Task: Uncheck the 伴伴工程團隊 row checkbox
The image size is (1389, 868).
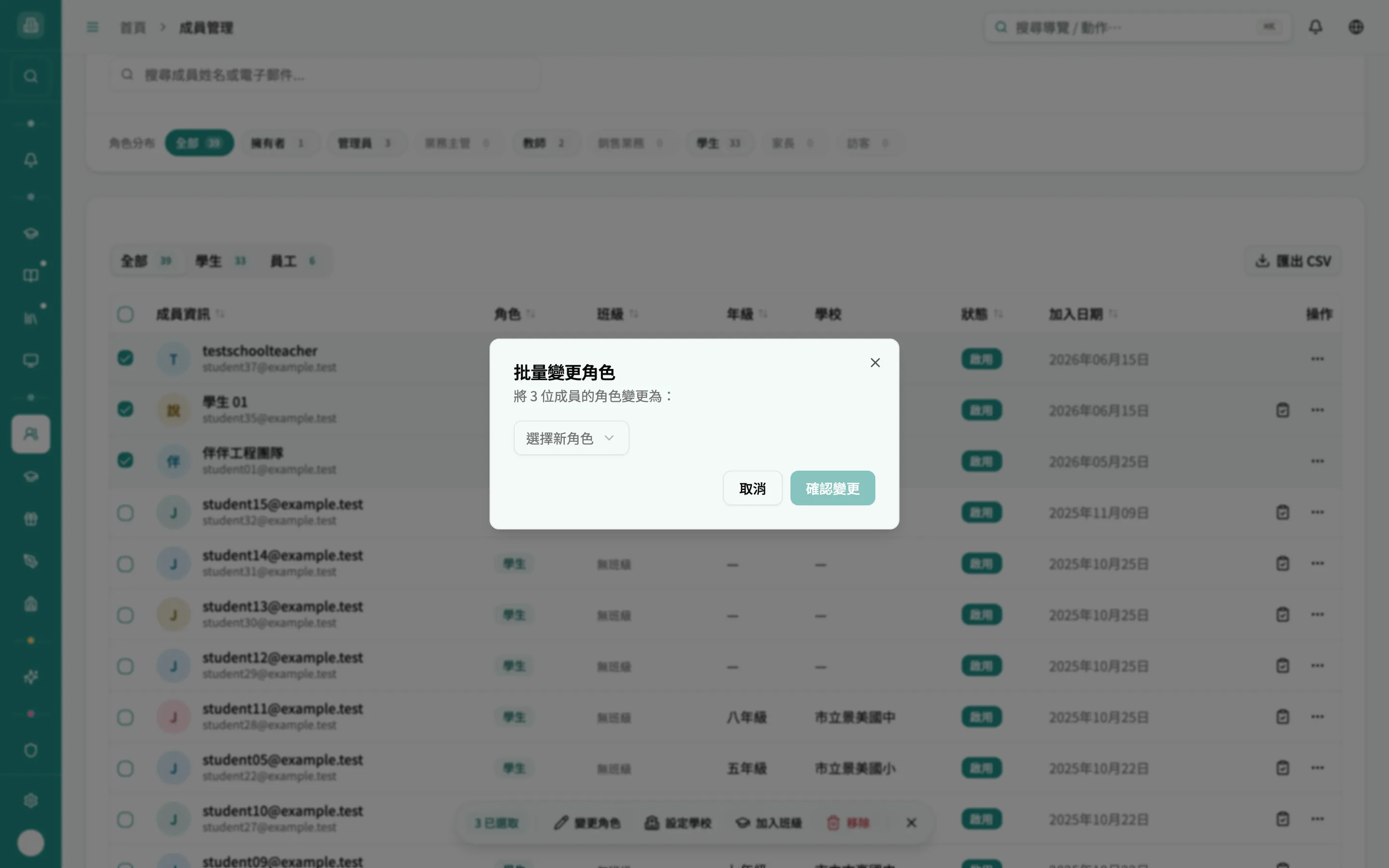Action: click(125, 461)
